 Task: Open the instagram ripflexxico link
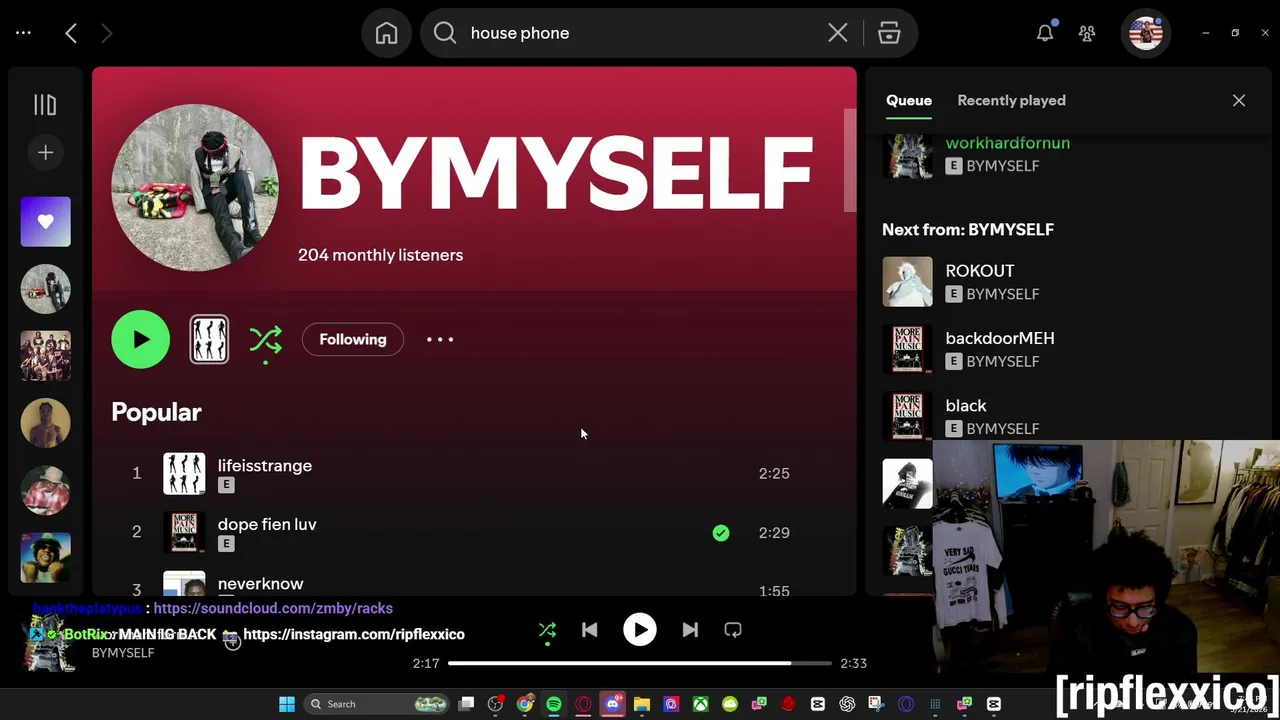tap(354, 634)
